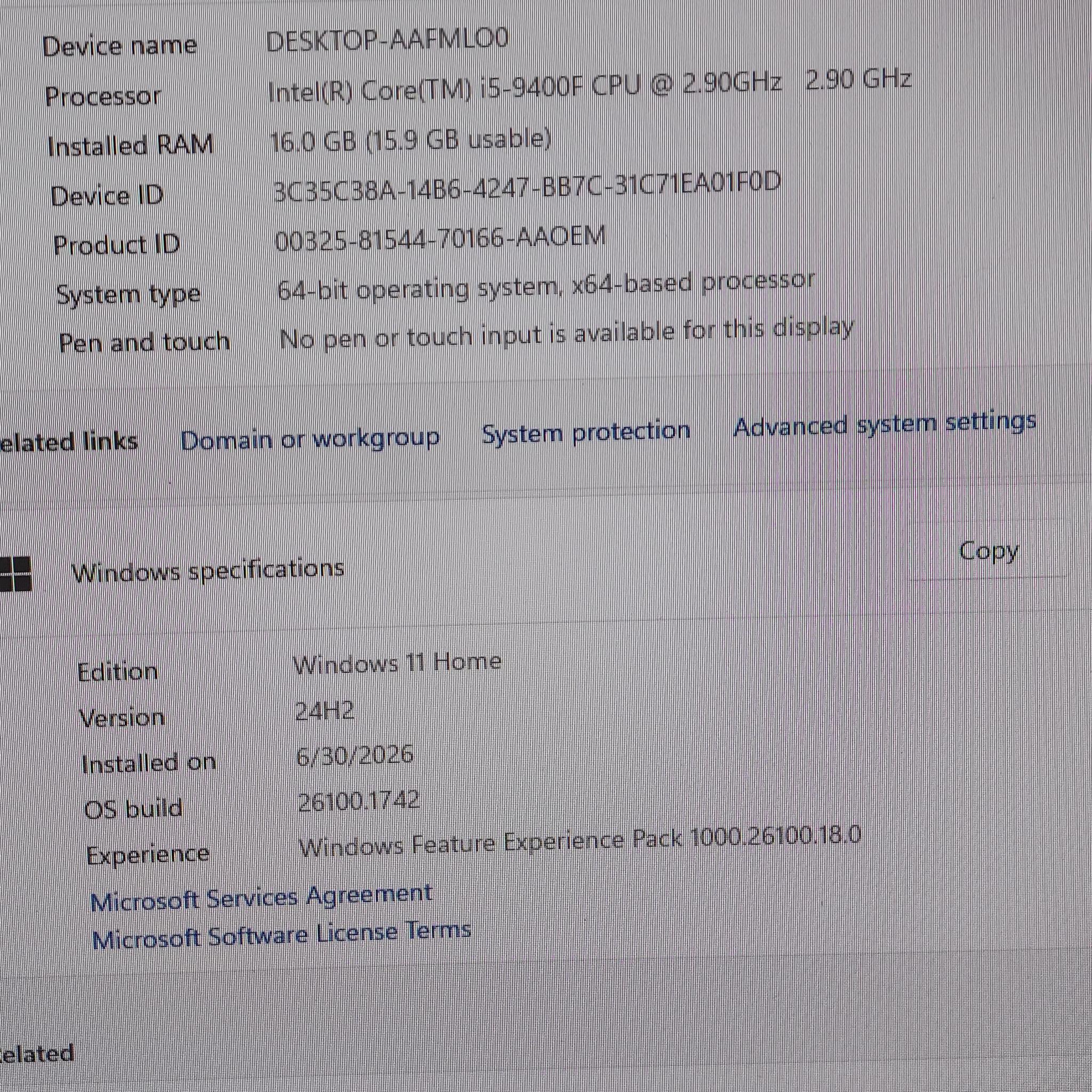
Task: Click the OS build label
Action: click(134, 808)
